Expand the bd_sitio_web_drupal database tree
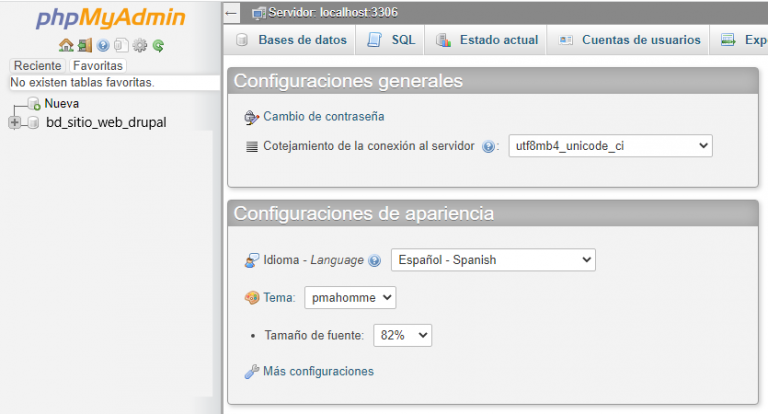 click(15, 123)
